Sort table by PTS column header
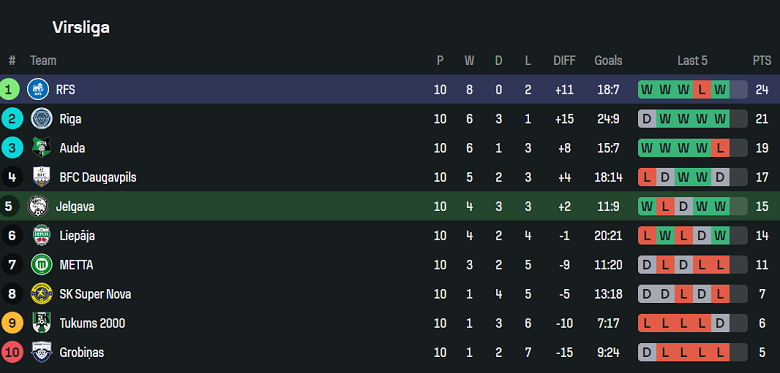The height and width of the screenshot is (373, 780). click(x=762, y=61)
